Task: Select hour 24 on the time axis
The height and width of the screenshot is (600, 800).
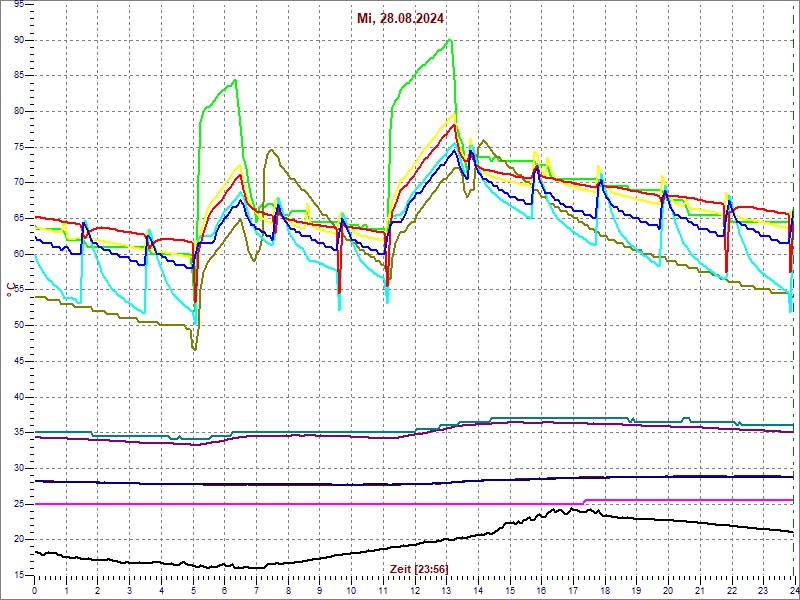Action: (793, 589)
